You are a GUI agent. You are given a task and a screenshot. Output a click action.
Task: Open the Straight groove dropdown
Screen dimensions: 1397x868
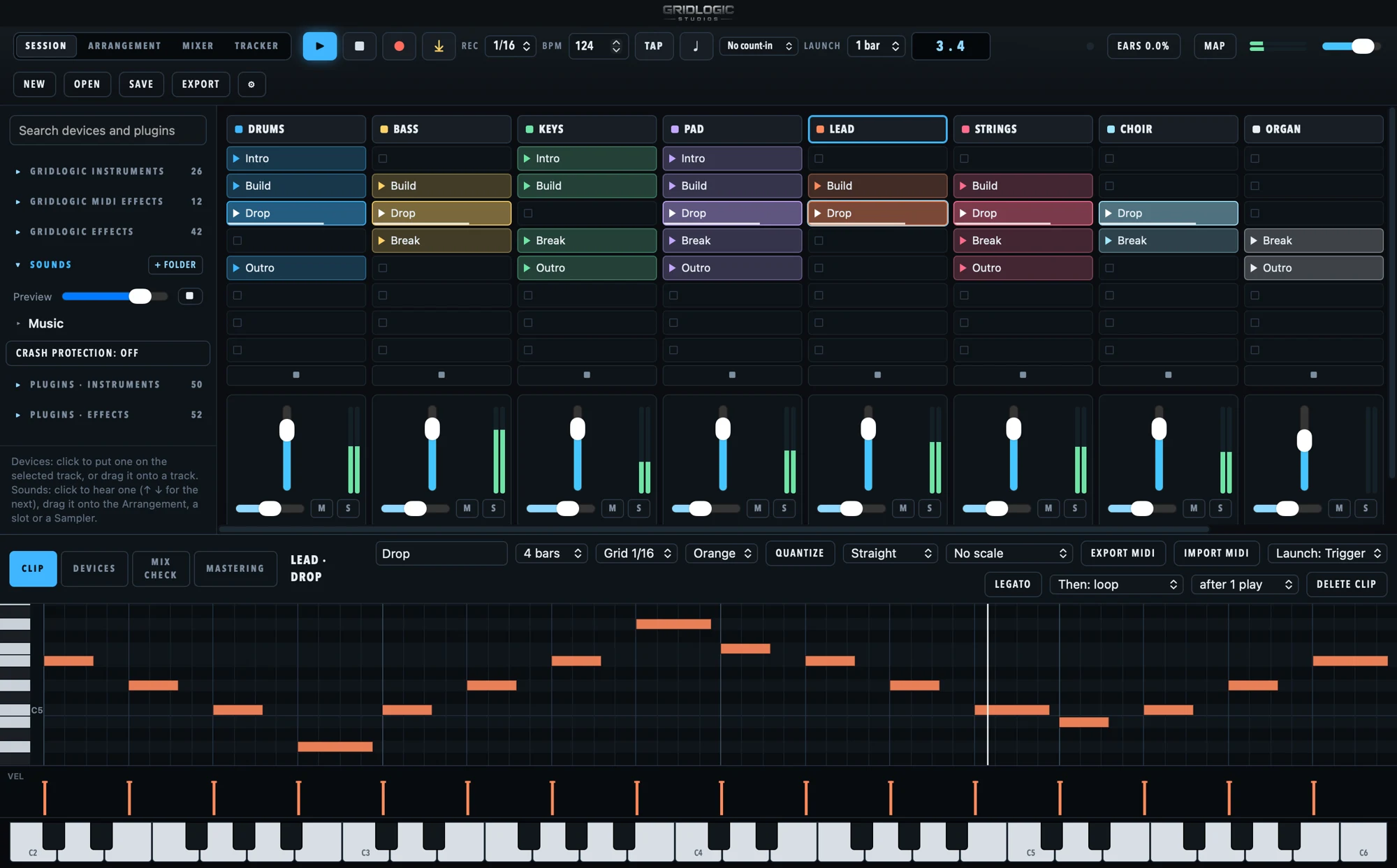(x=891, y=553)
